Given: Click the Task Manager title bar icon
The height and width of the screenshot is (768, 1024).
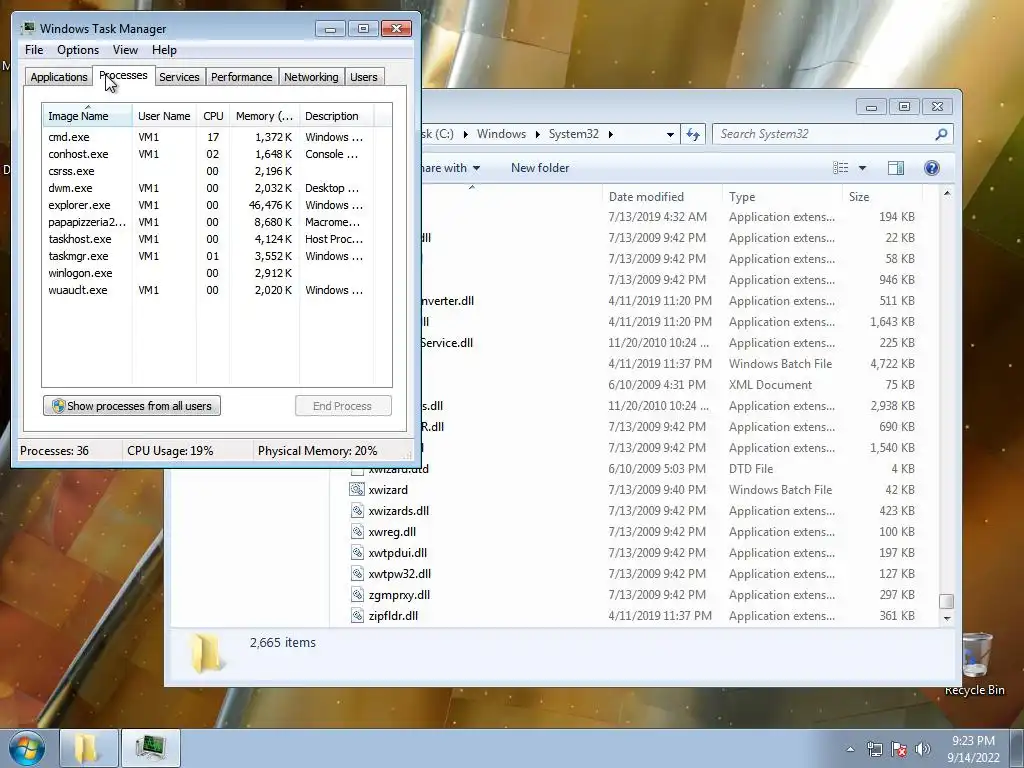Looking at the screenshot, I should pyautogui.click(x=27, y=28).
